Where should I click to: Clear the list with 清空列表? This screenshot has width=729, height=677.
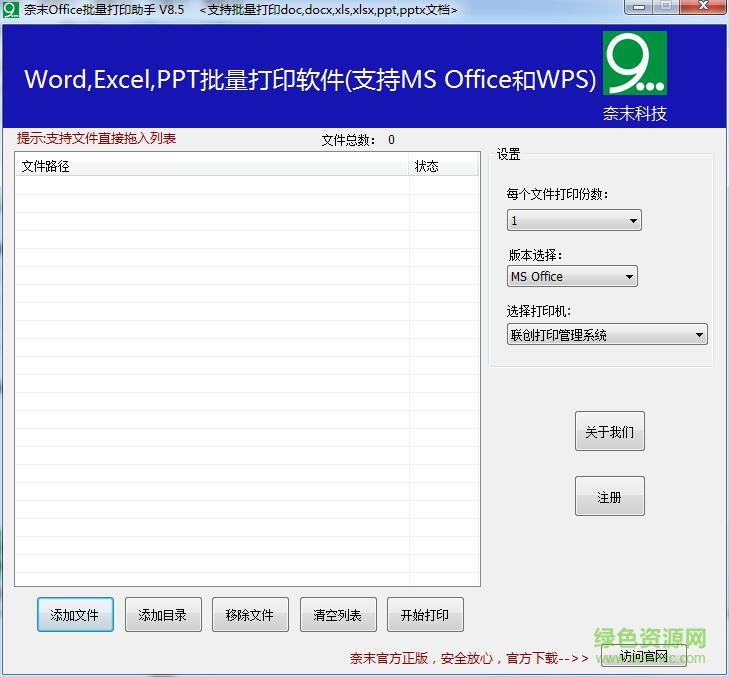click(338, 615)
